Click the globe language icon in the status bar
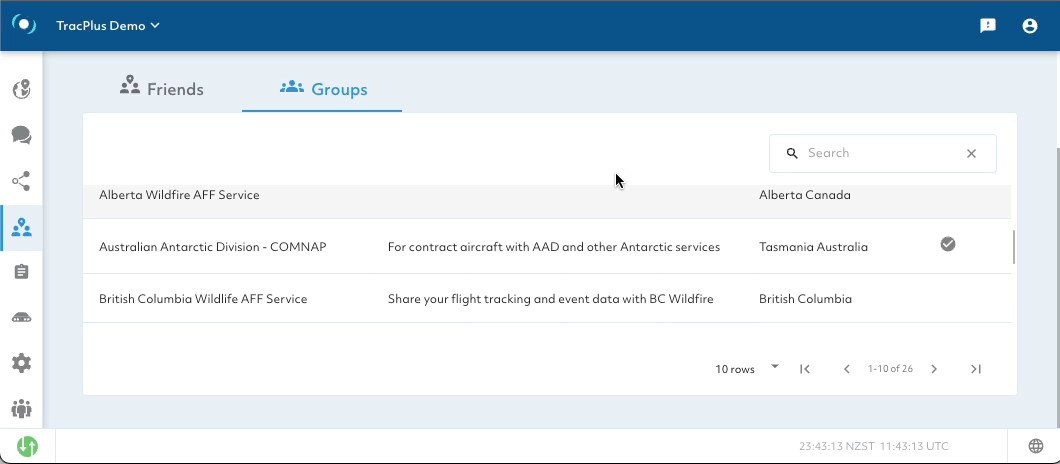The height and width of the screenshot is (464, 1060). (x=1036, y=446)
